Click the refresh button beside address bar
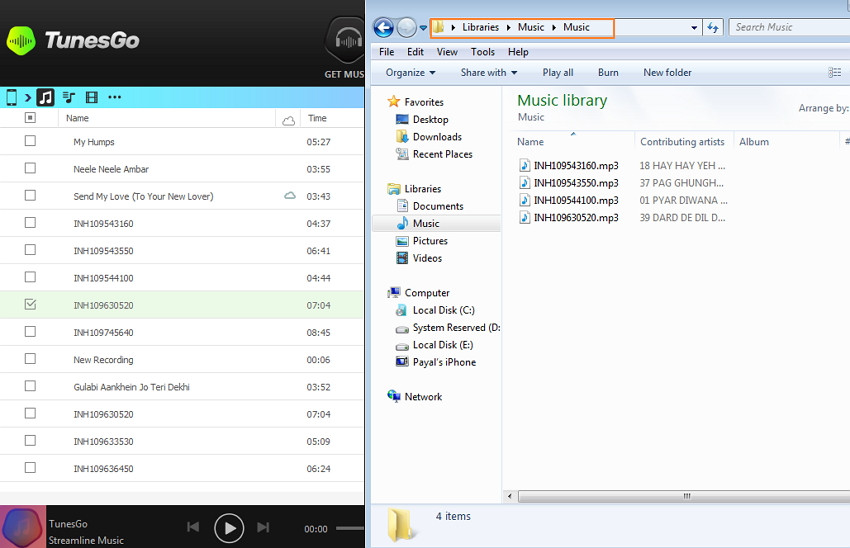 [x=713, y=27]
